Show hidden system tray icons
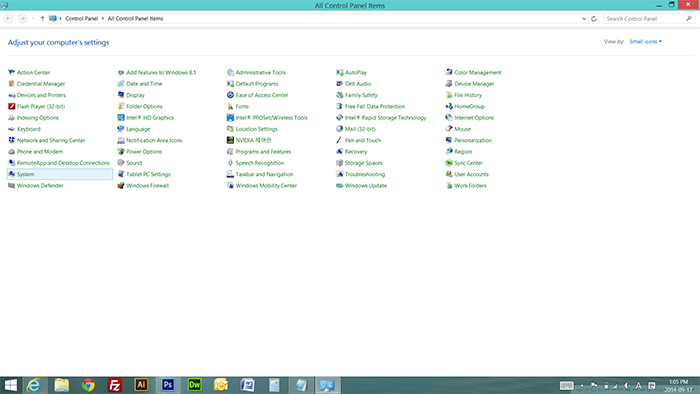 [x=582, y=386]
